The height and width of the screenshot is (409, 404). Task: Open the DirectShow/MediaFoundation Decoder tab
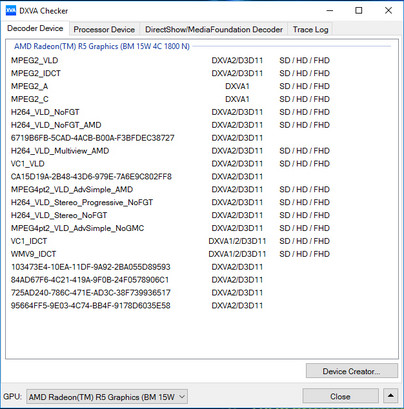click(x=214, y=29)
